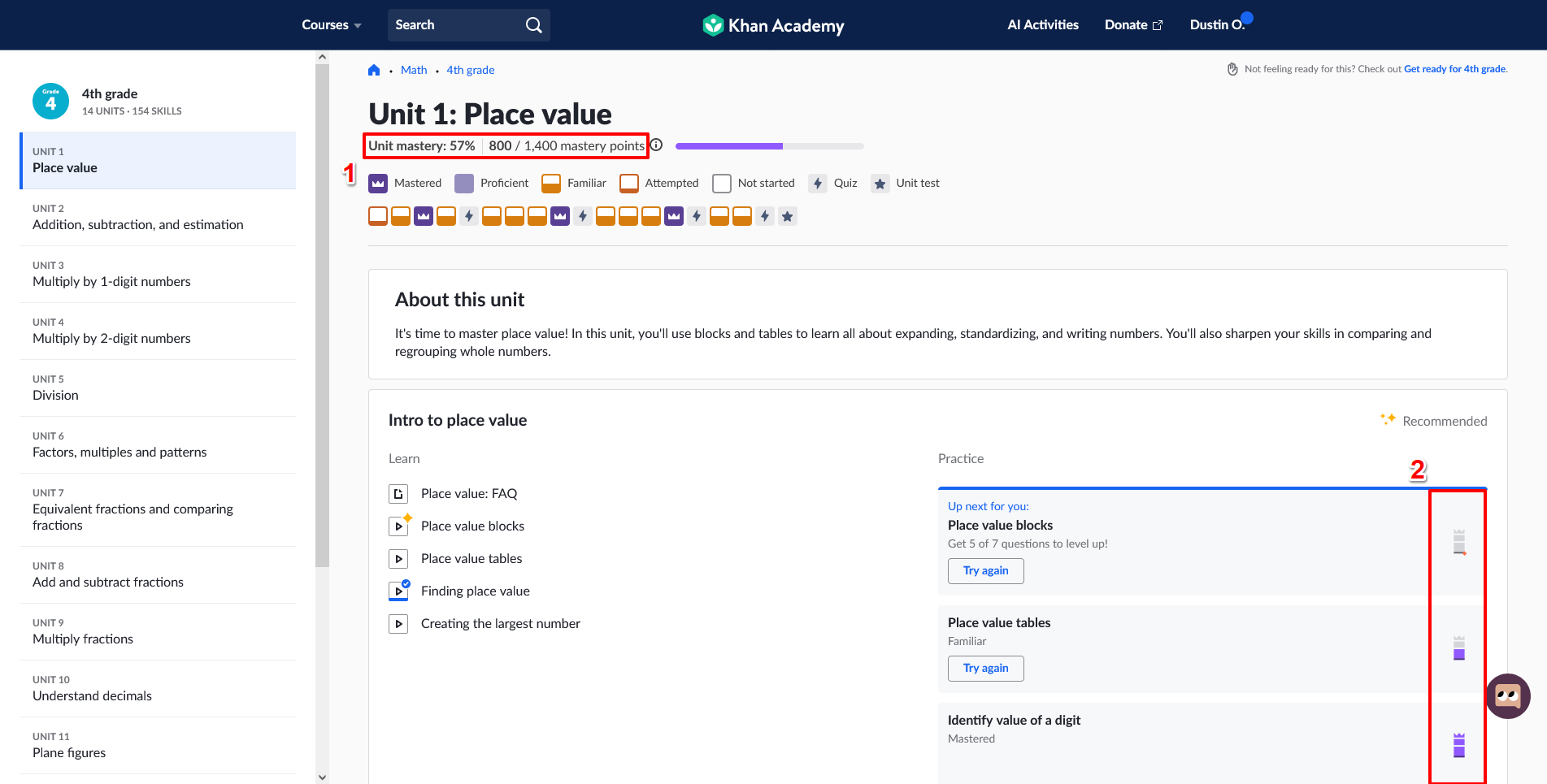
Task: Open the Courses dropdown menu
Action: 332,25
